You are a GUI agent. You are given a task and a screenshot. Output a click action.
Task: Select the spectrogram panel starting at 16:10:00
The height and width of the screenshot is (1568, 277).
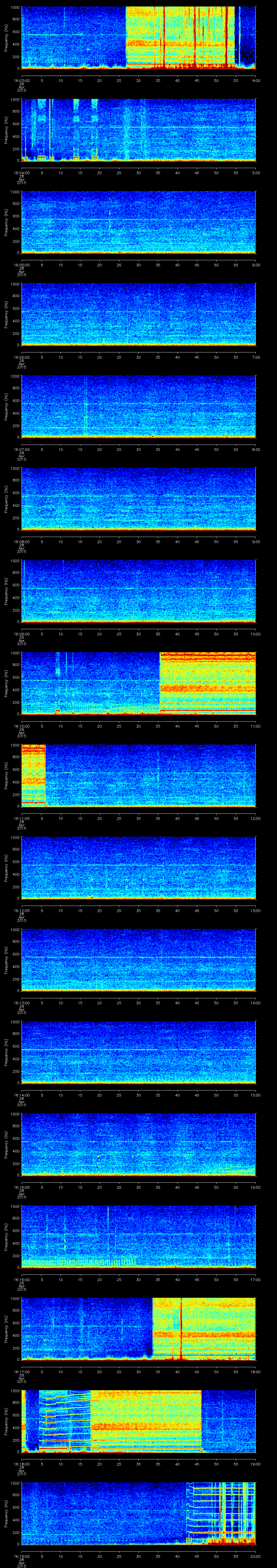(139, 683)
